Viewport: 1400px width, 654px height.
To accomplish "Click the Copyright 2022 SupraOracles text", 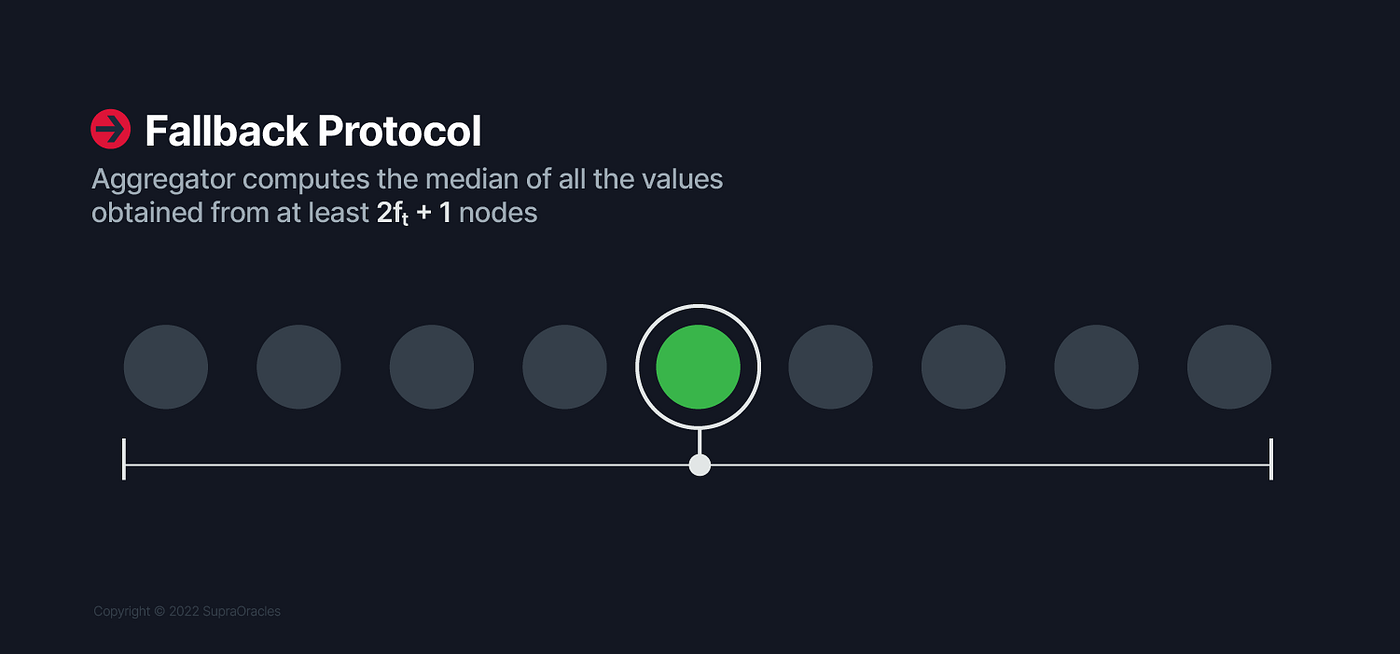I will (187, 611).
